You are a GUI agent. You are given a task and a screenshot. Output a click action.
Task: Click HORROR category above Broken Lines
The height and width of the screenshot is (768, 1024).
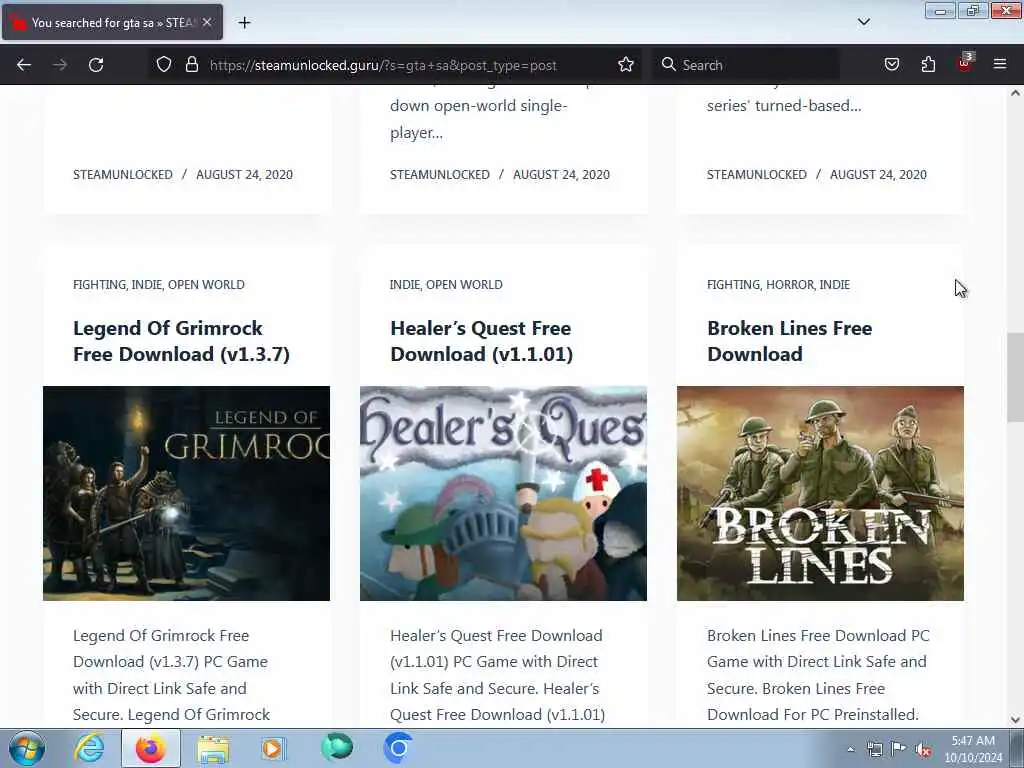790,285
